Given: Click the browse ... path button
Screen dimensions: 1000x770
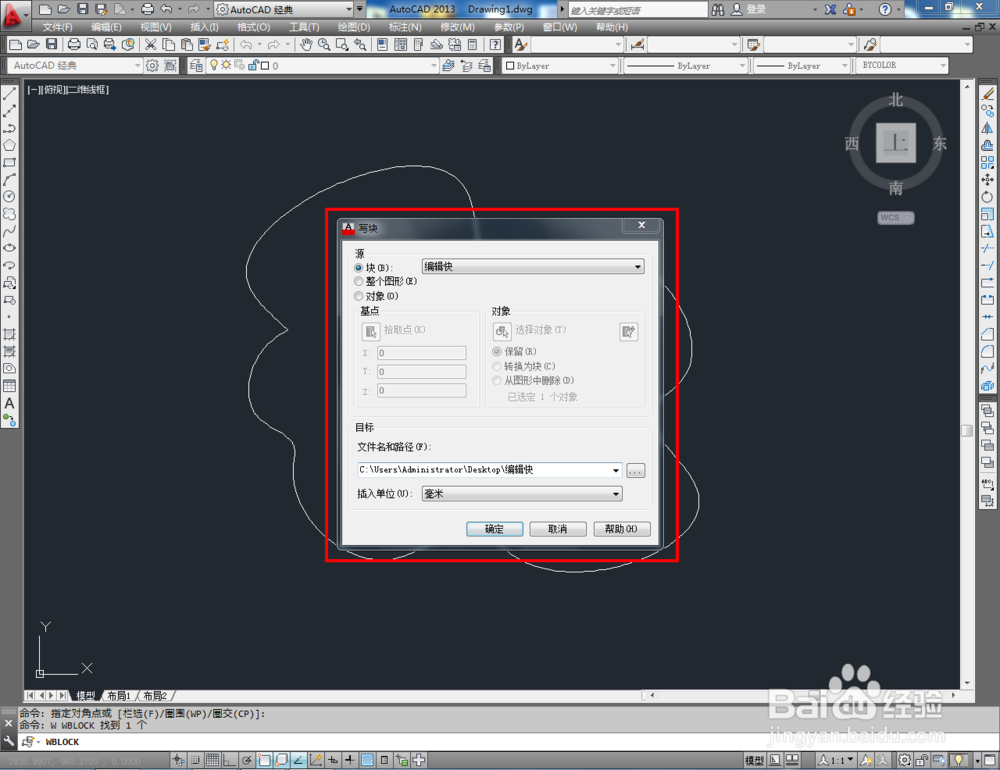Looking at the screenshot, I should point(635,471).
